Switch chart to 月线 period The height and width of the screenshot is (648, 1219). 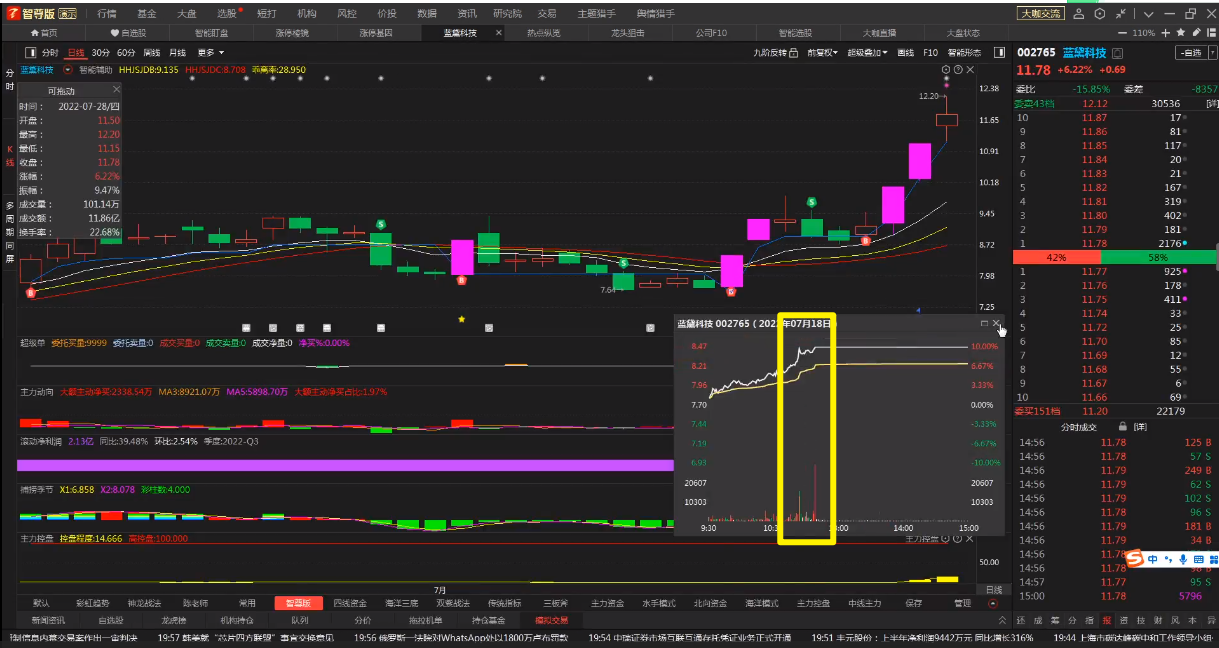[177, 52]
